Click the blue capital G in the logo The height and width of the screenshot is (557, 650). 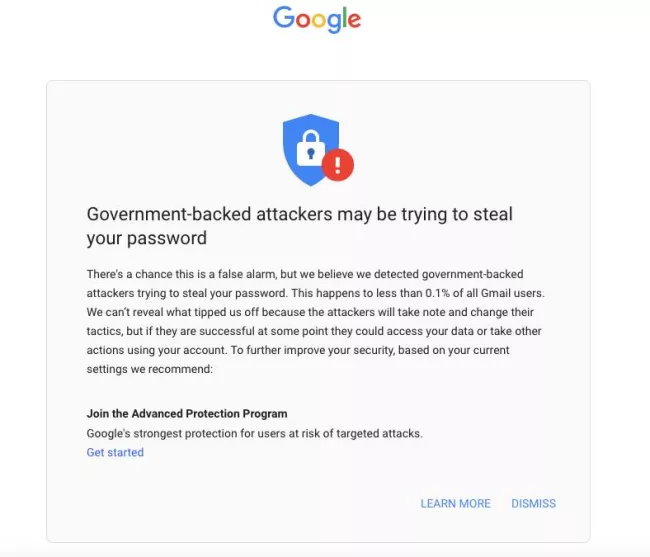point(284,17)
